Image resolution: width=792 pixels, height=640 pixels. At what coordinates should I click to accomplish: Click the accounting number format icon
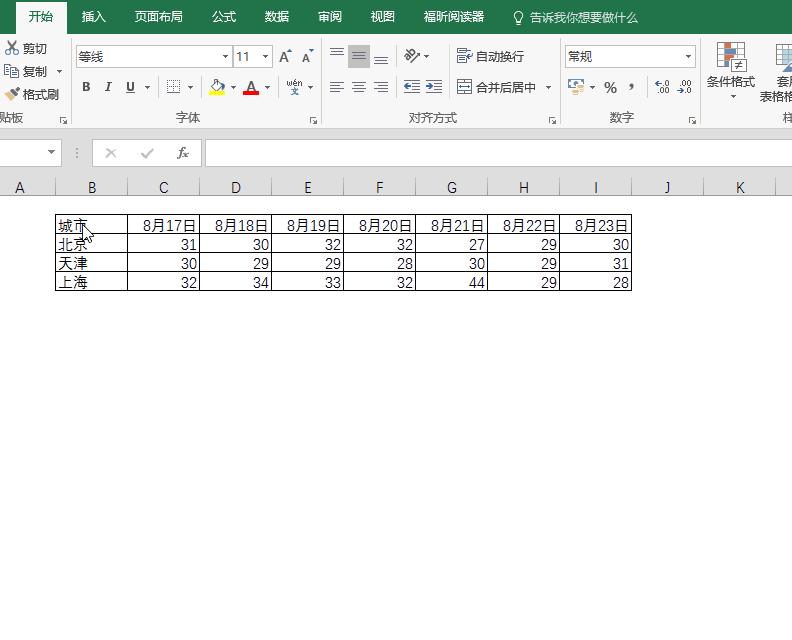(576, 87)
